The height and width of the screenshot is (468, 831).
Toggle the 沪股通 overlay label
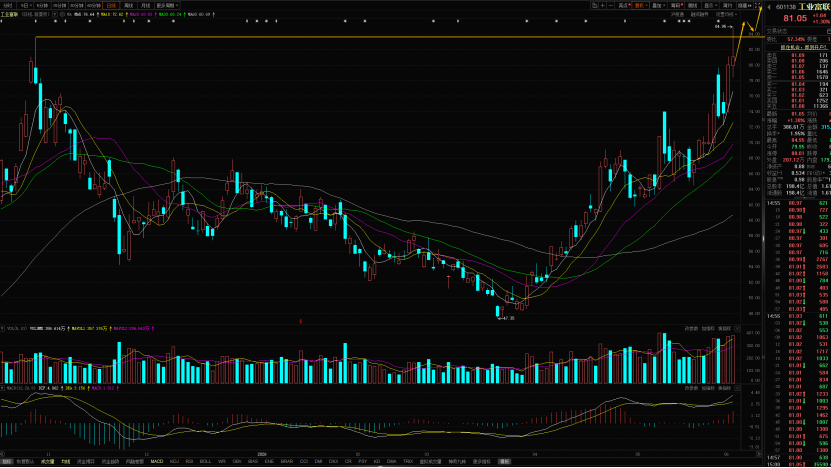tap(677, 14)
